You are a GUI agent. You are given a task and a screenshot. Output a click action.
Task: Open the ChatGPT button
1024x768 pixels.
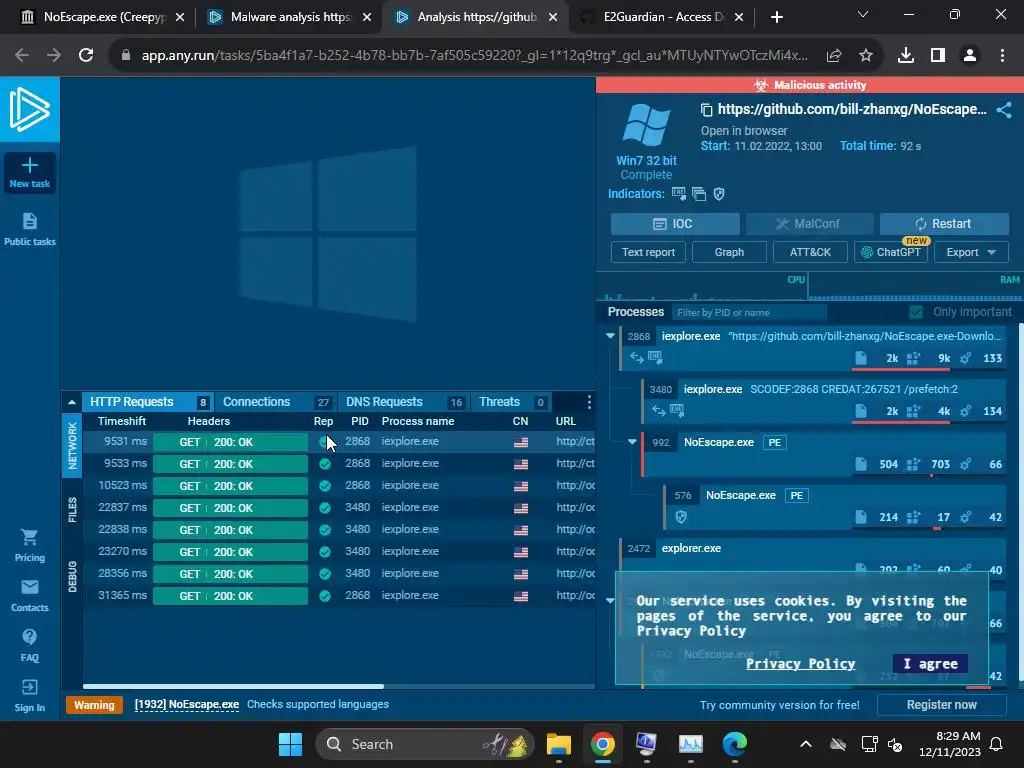891,252
